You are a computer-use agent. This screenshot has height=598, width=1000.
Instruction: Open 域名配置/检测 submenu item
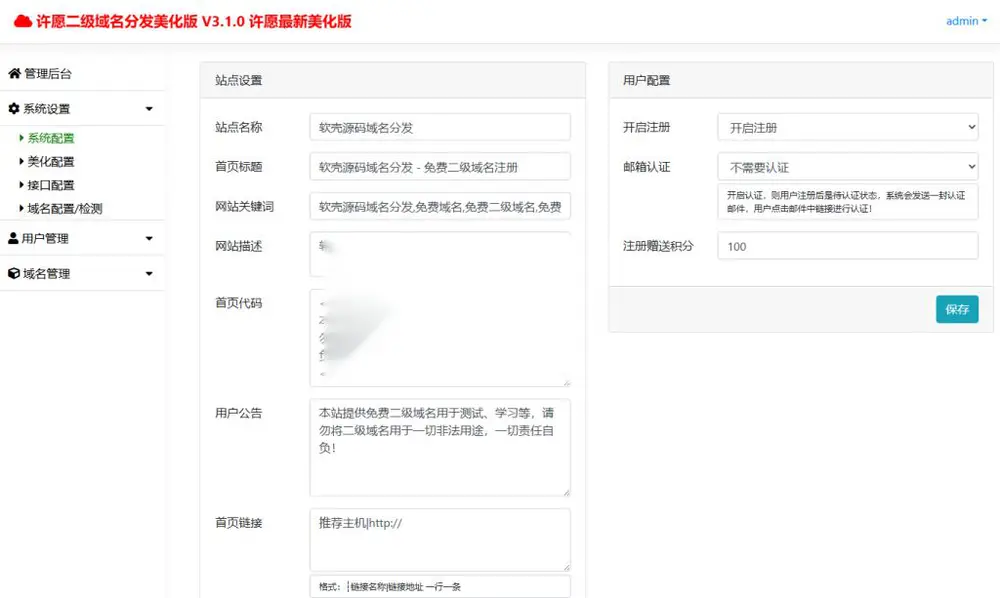tap(64, 208)
